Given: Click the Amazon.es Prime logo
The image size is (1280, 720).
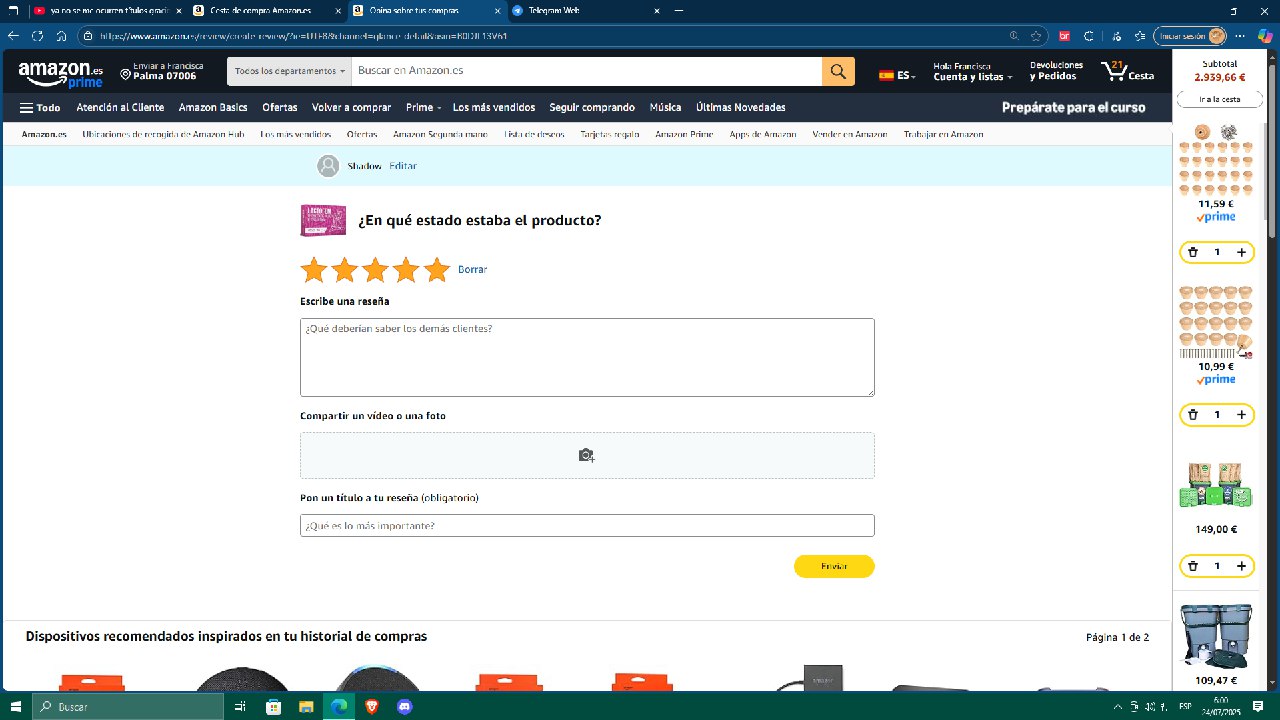Looking at the screenshot, I should [60, 74].
